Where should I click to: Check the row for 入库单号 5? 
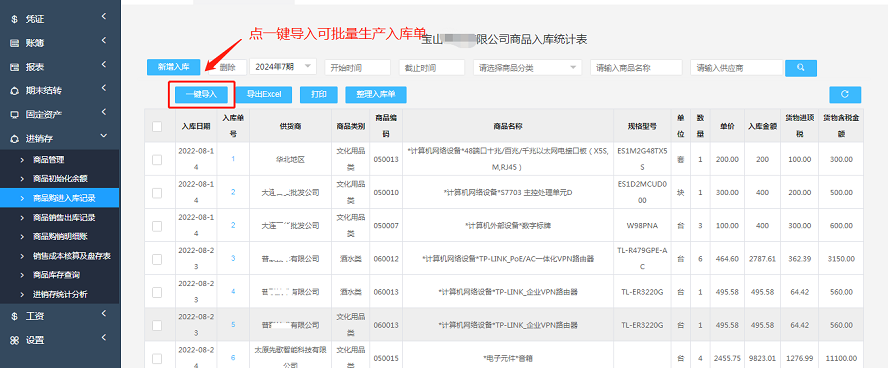[x=157, y=325]
